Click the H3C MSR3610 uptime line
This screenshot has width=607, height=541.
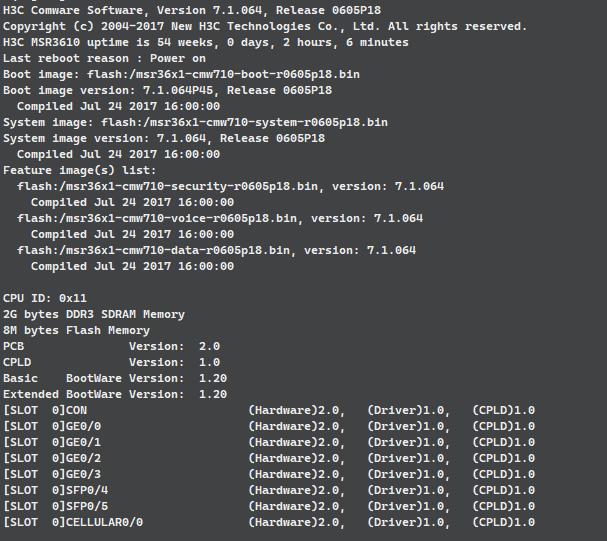(x=206, y=42)
